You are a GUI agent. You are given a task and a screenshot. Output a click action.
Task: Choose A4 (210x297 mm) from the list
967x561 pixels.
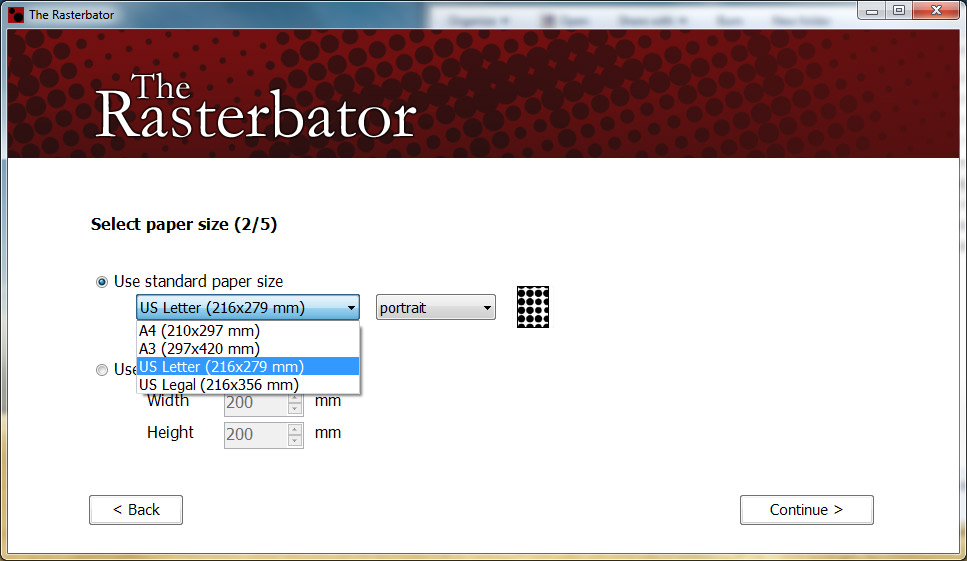click(248, 330)
